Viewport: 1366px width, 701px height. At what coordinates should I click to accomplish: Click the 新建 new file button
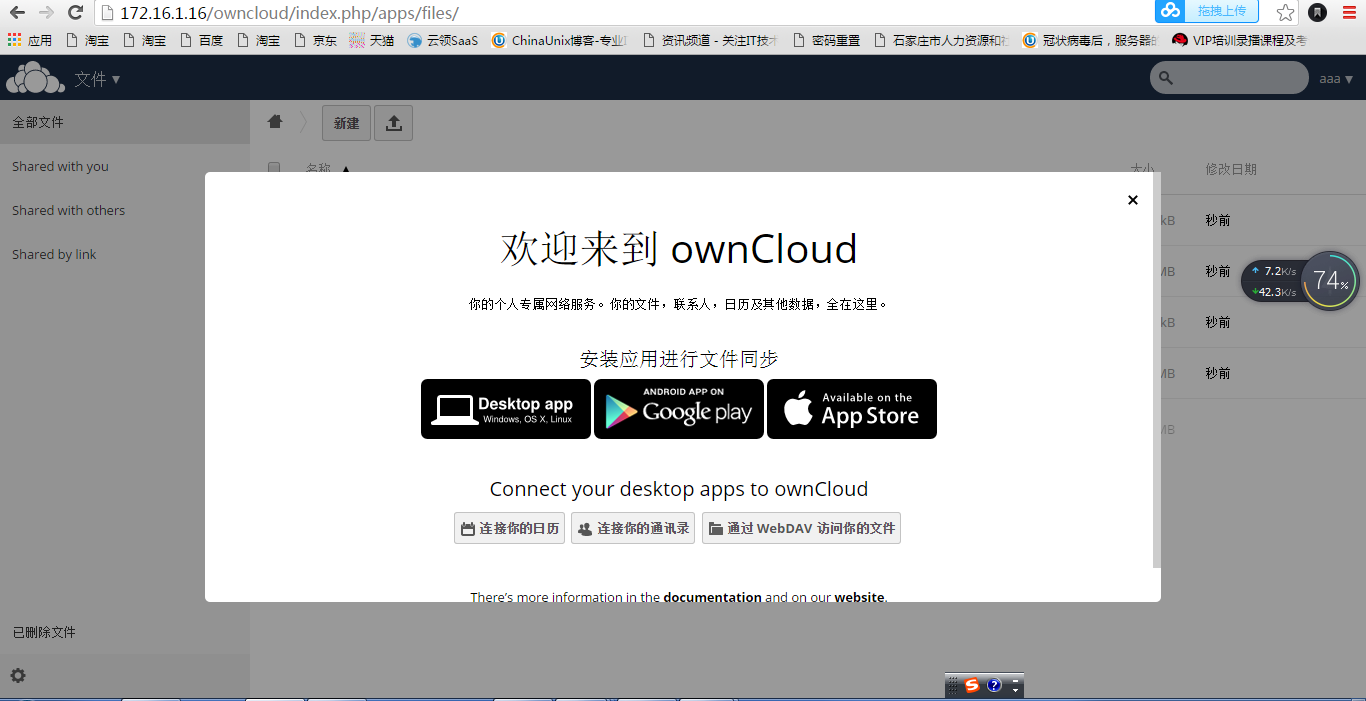tap(346, 123)
